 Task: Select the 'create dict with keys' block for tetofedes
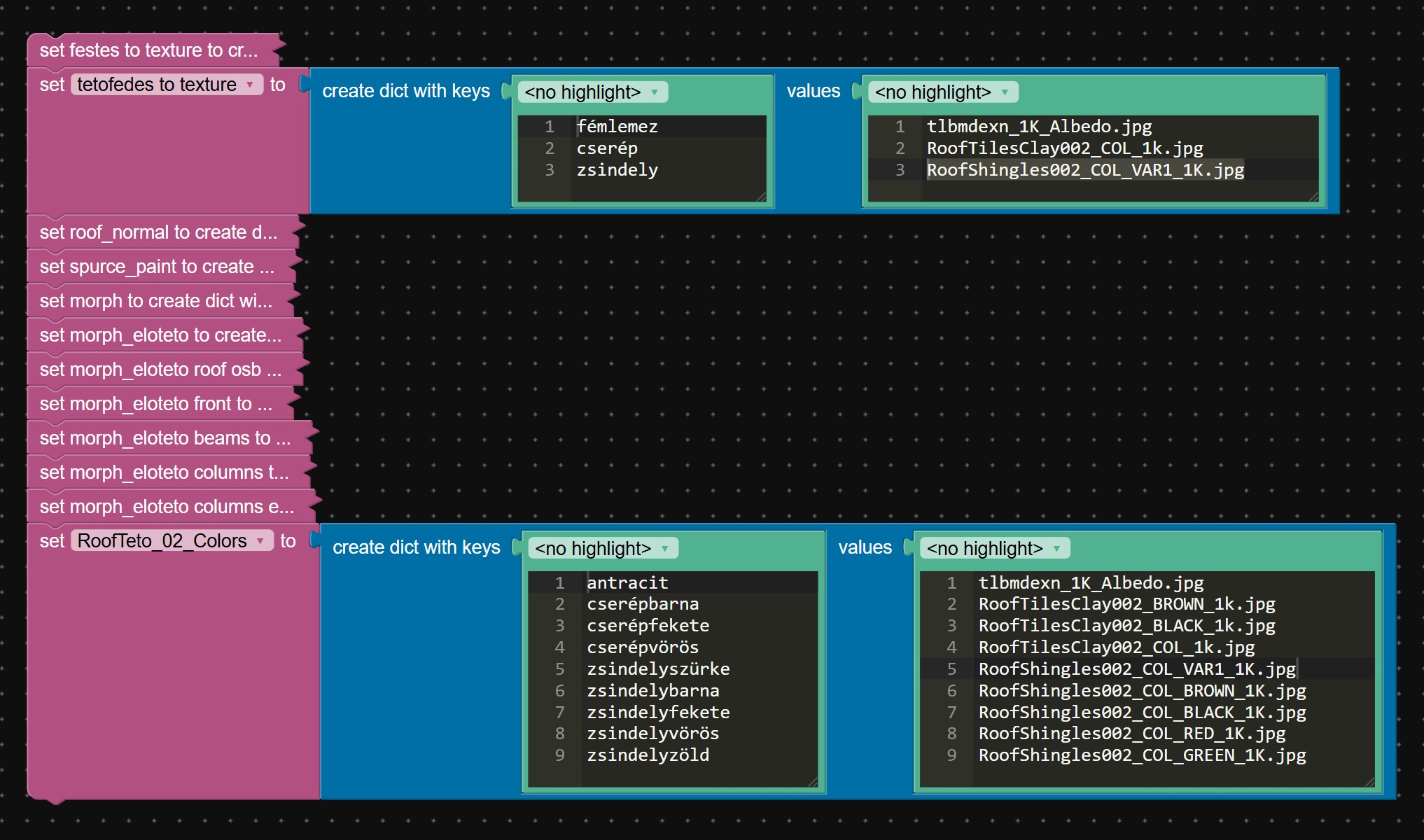pyautogui.click(x=406, y=92)
